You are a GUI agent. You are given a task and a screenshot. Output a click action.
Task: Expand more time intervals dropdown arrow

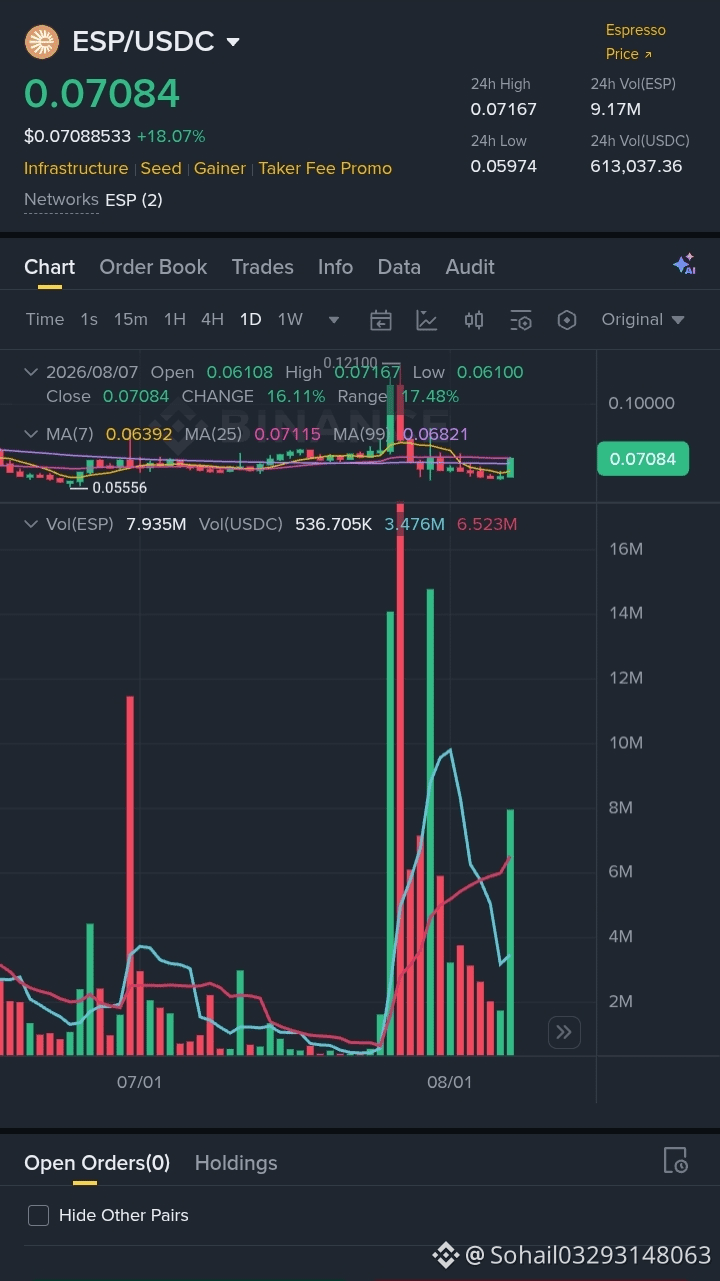click(334, 320)
